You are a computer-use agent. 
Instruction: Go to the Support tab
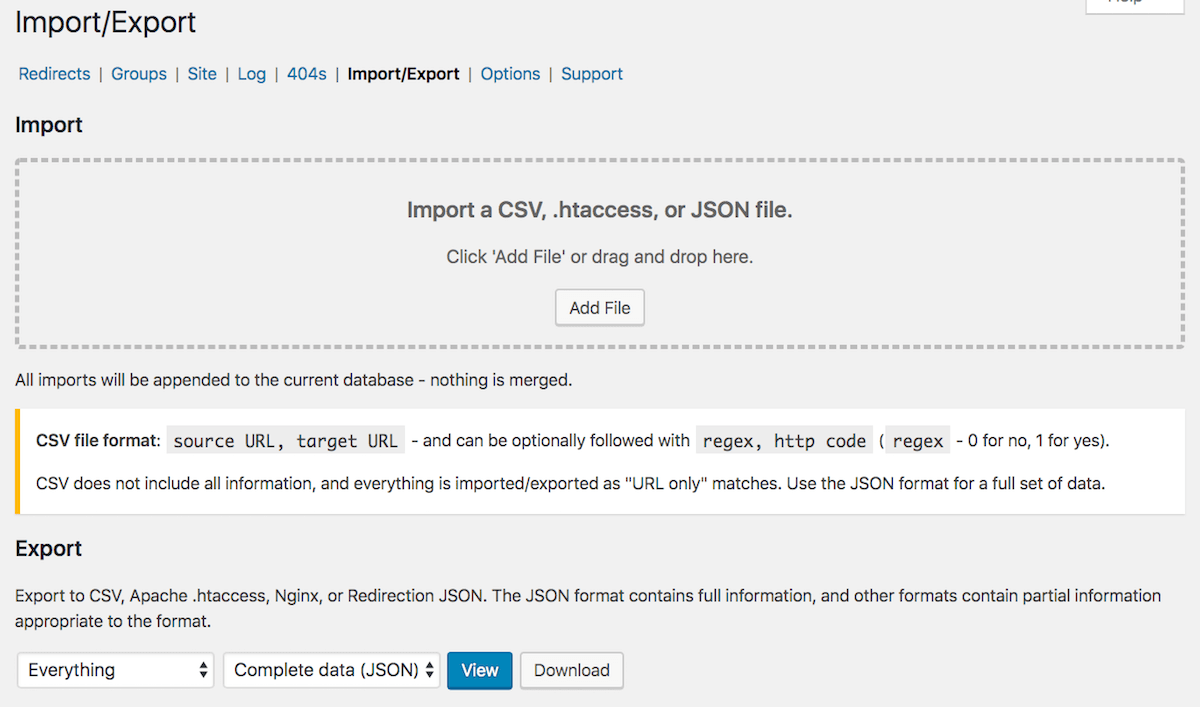[592, 74]
